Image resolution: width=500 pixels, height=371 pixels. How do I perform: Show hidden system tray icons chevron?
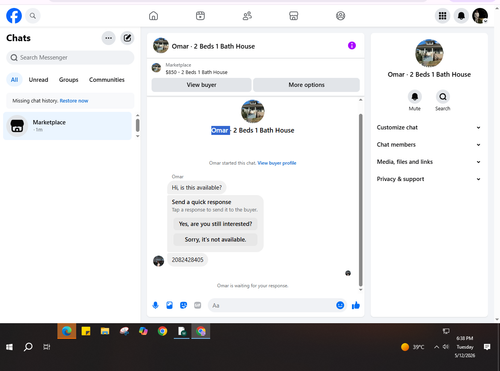point(436,347)
